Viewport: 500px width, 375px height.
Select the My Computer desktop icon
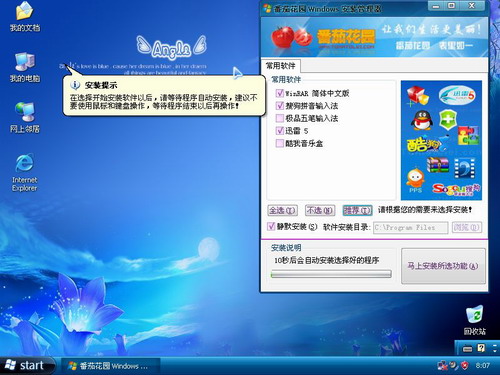click(x=25, y=67)
